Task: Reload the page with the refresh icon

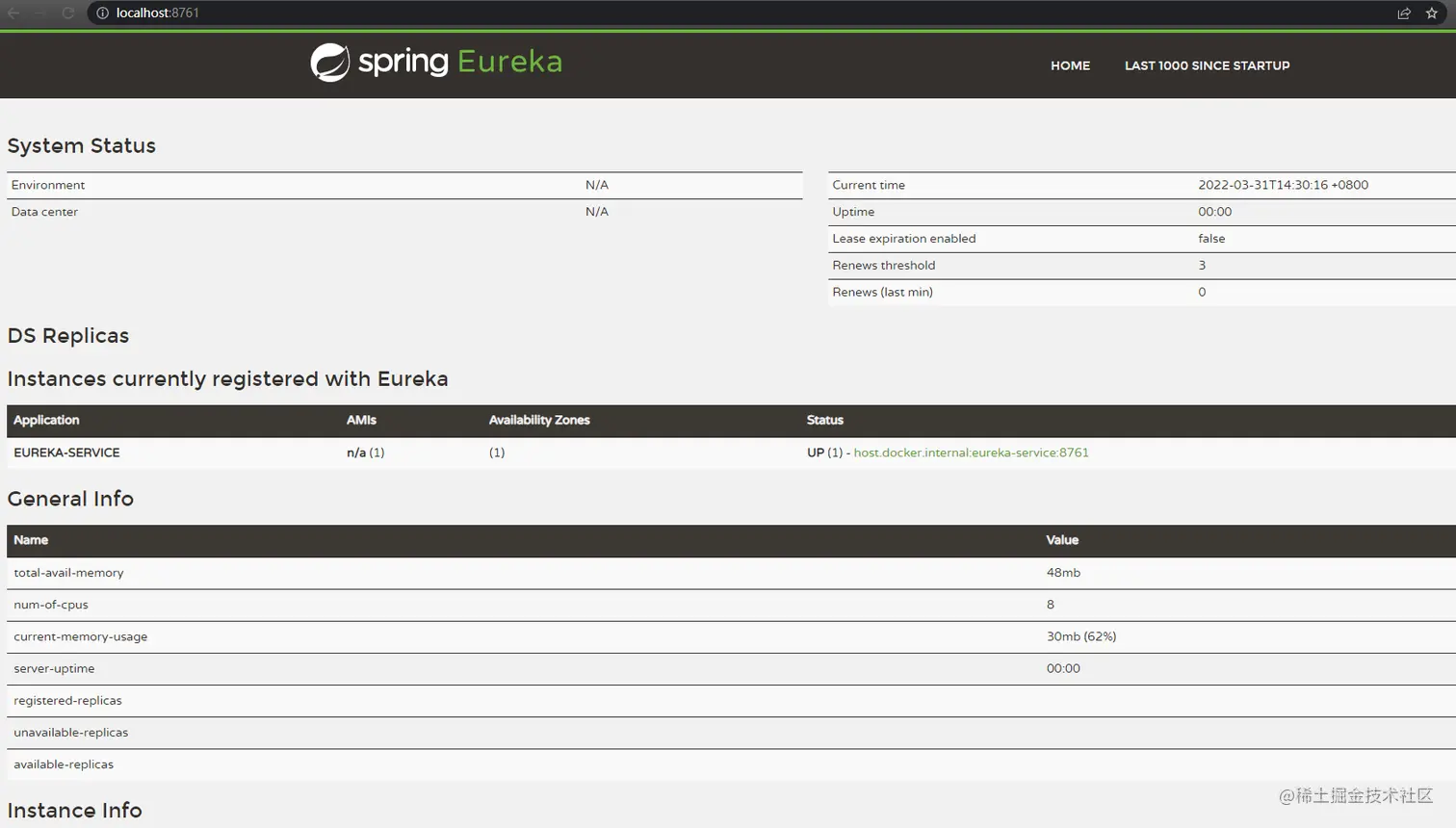Action: (x=68, y=13)
